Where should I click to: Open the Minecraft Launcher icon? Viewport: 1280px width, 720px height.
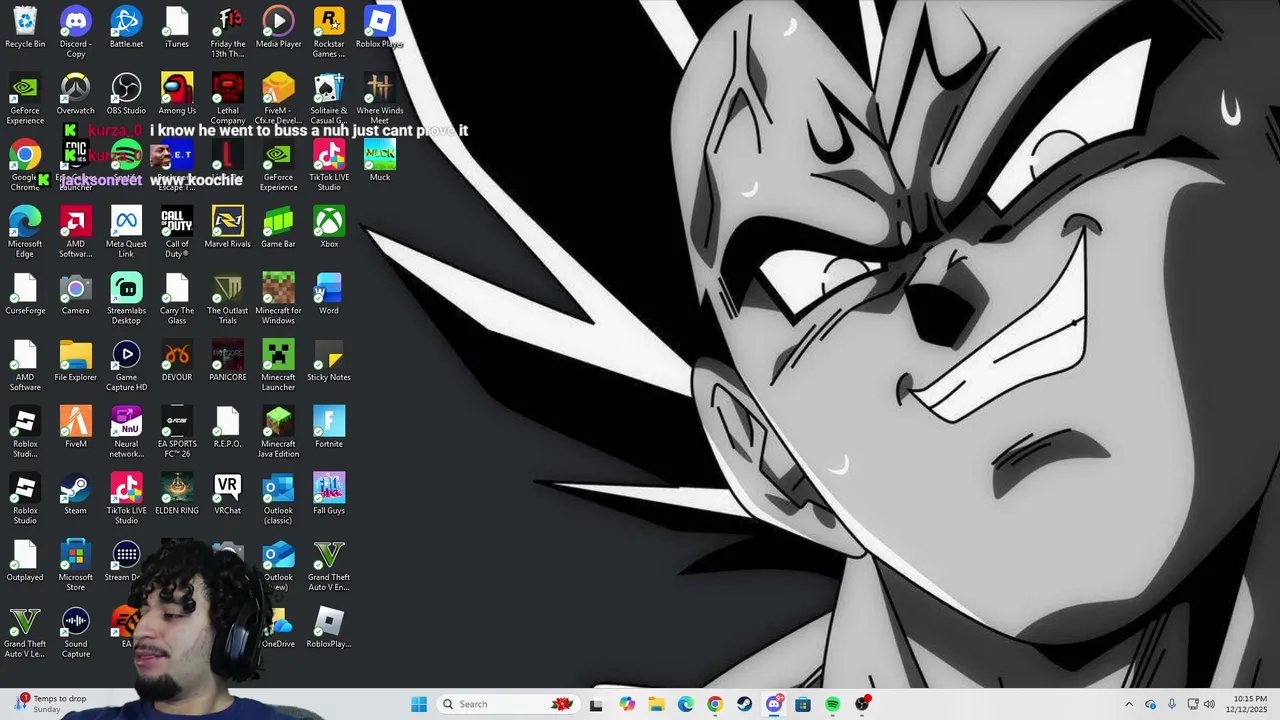tap(278, 366)
